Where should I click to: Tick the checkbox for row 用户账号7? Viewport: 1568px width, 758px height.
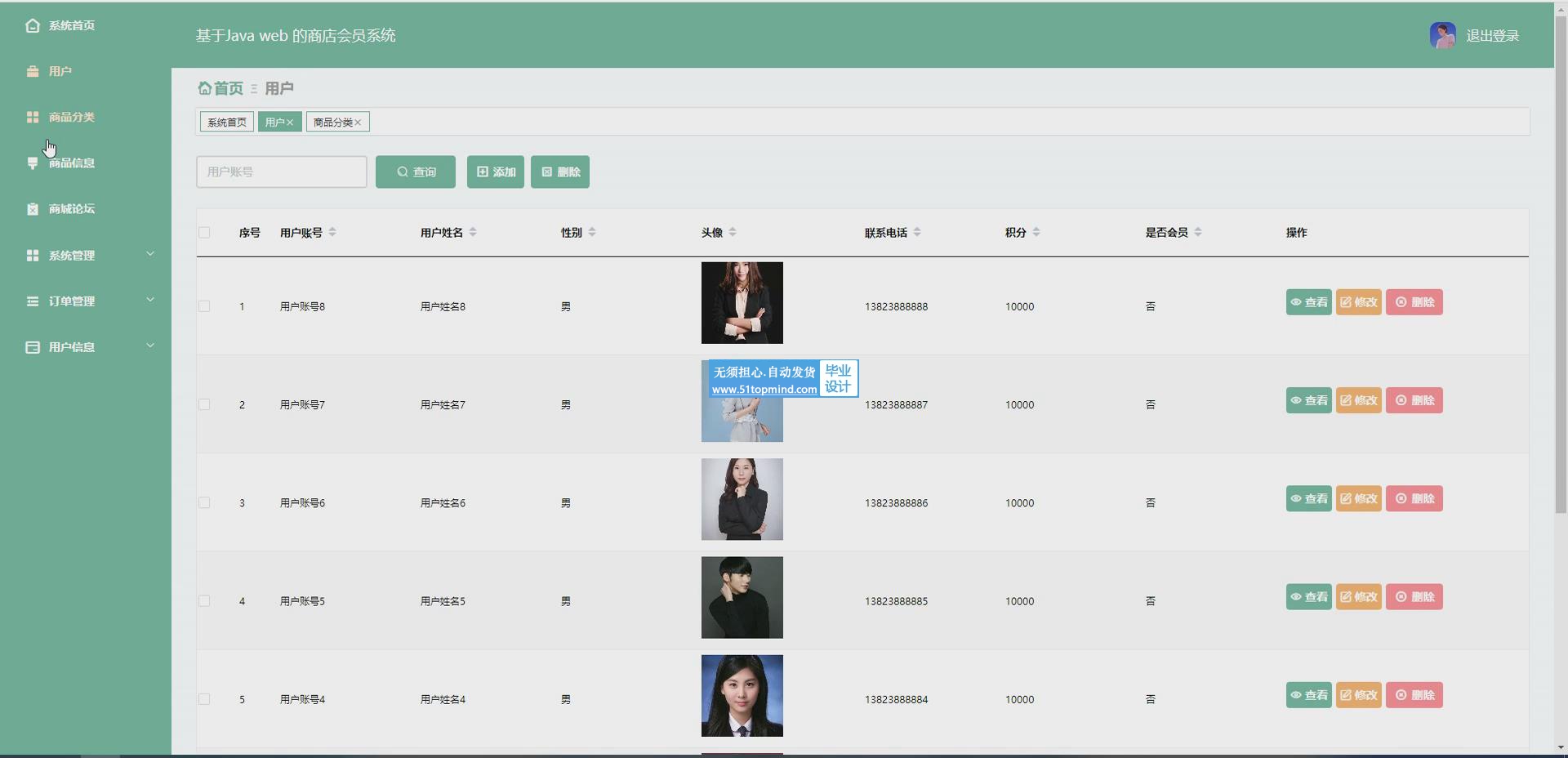pos(204,404)
